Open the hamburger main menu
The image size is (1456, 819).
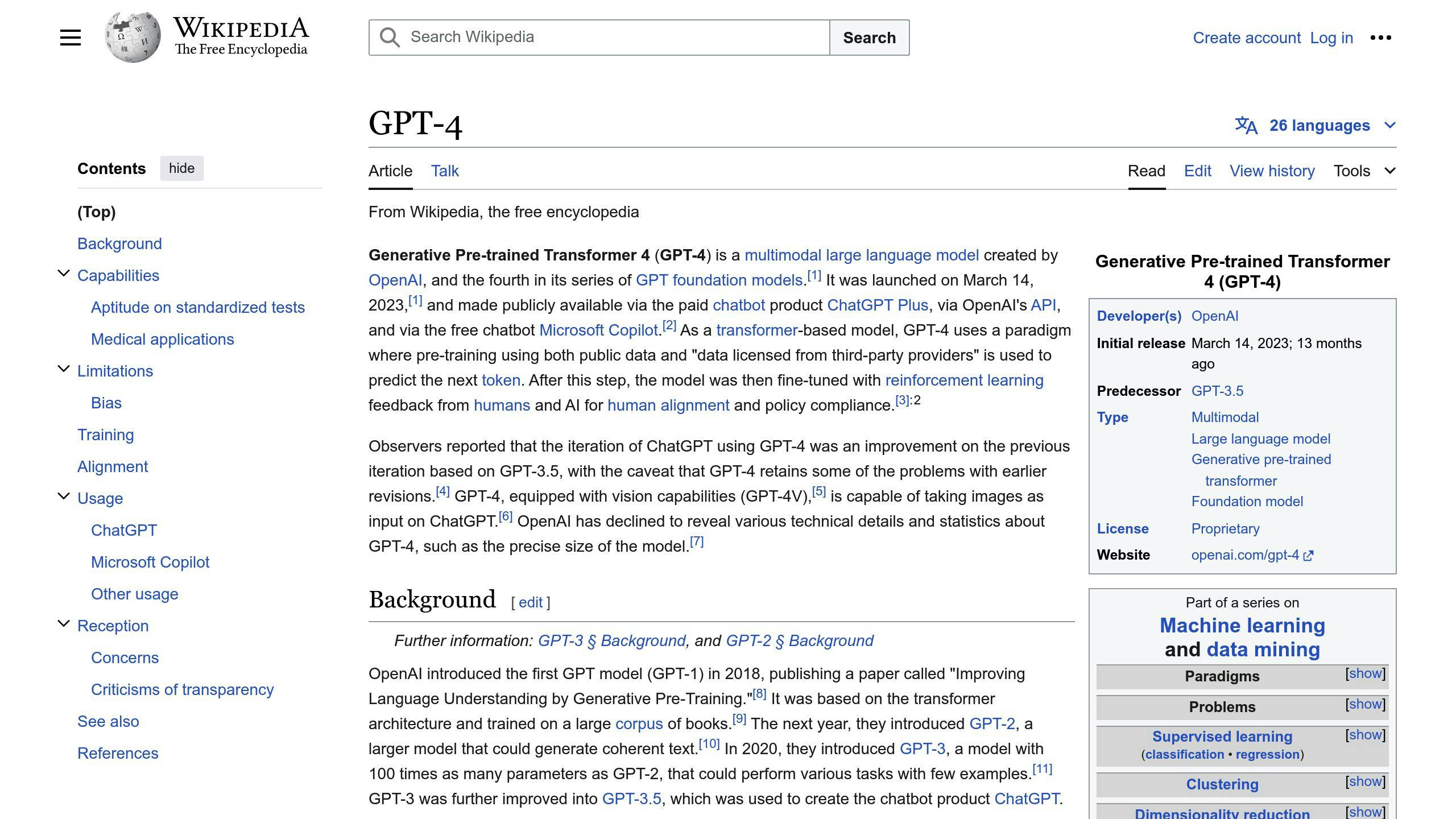click(x=71, y=38)
